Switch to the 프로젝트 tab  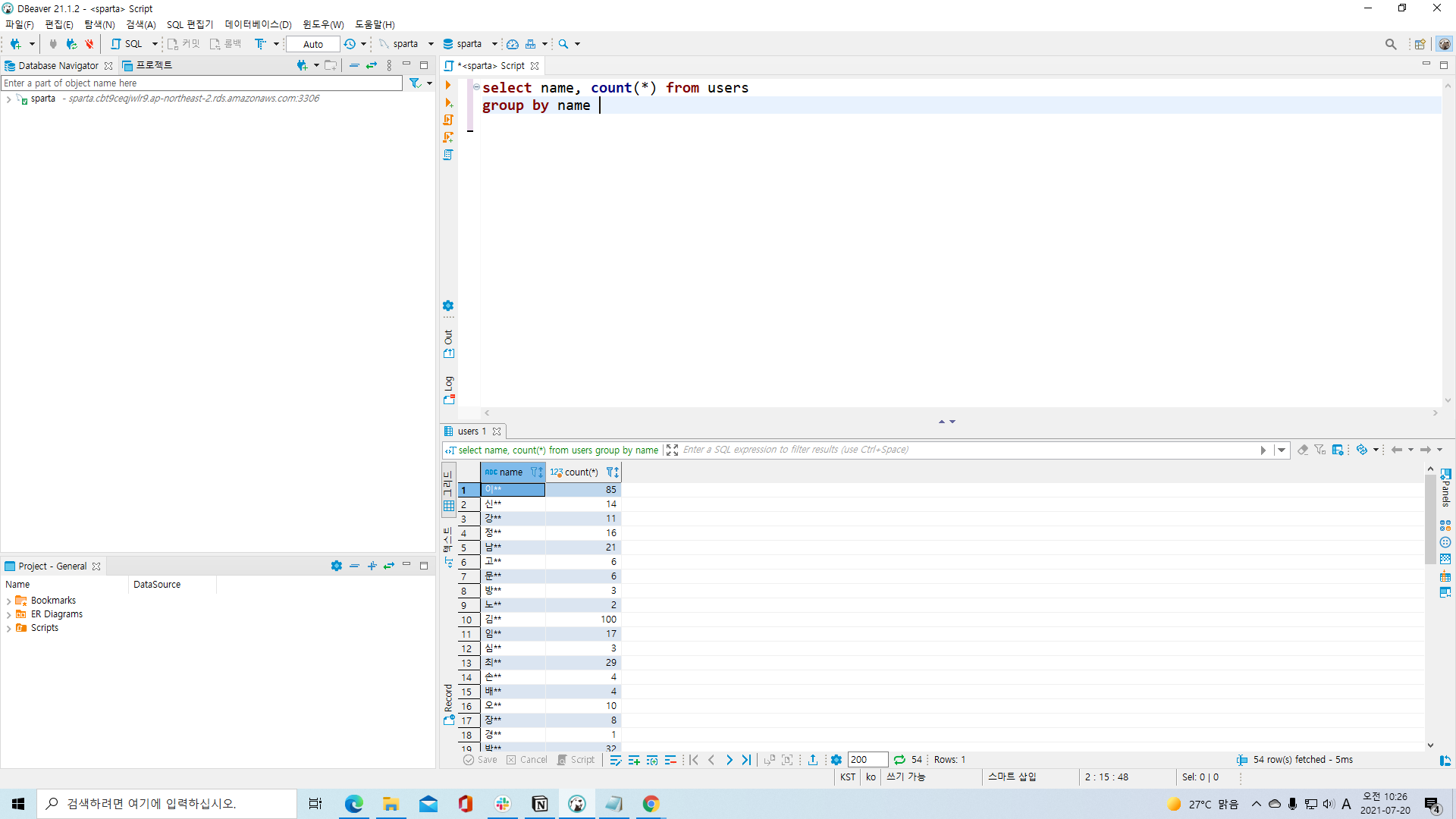click(x=148, y=66)
